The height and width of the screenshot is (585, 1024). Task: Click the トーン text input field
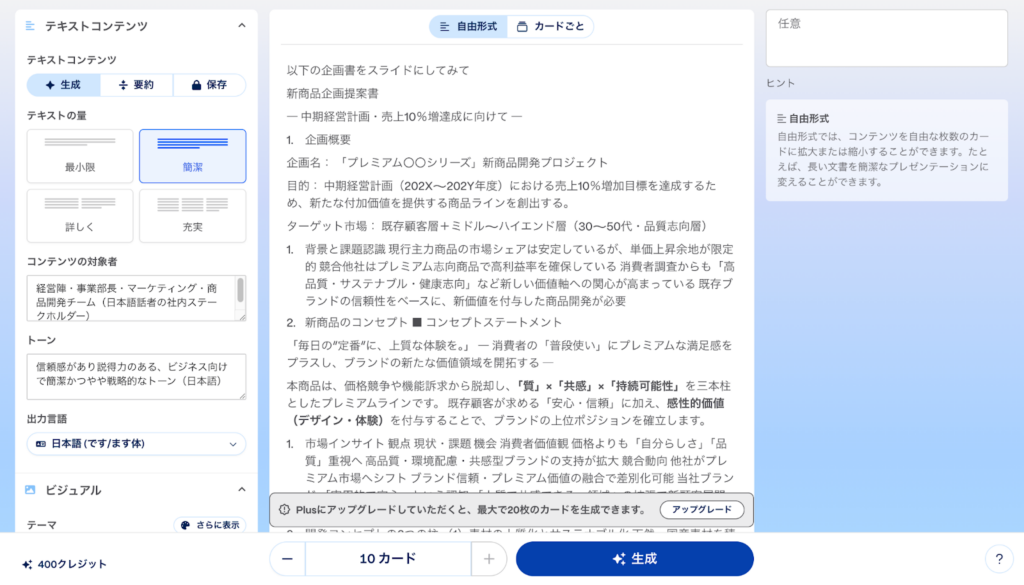tap(136, 376)
